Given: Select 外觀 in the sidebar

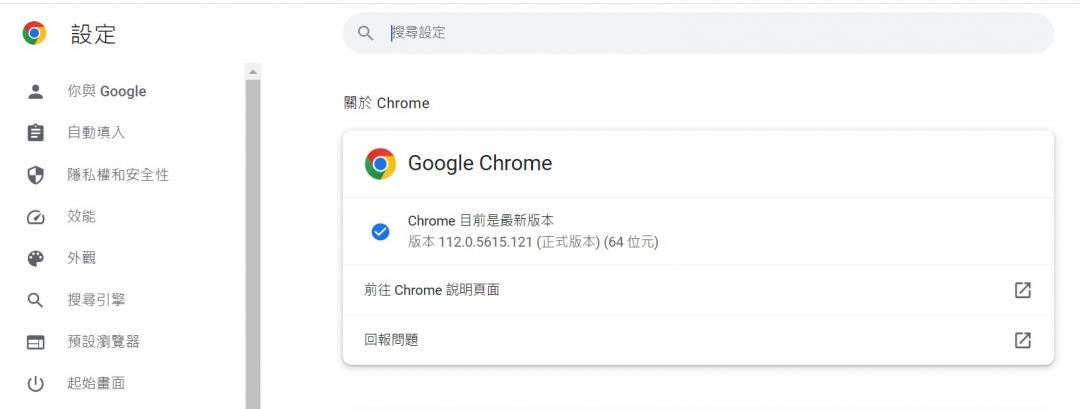Looking at the screenshot, I should [82, 258].
